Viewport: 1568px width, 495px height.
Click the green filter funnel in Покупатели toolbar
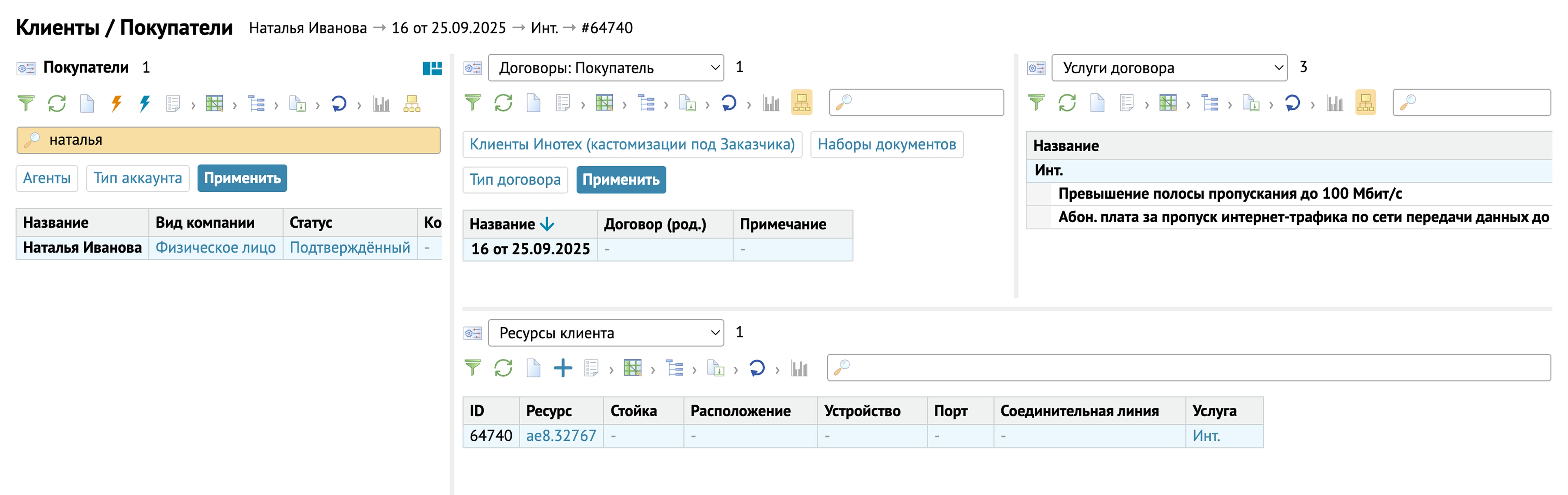pos(26,104)
